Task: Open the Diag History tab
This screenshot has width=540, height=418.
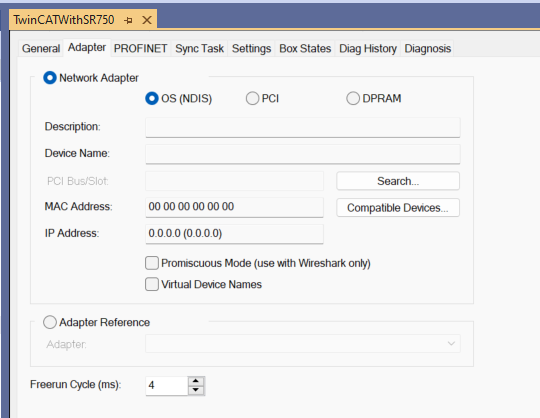Action: coord(368,49)
